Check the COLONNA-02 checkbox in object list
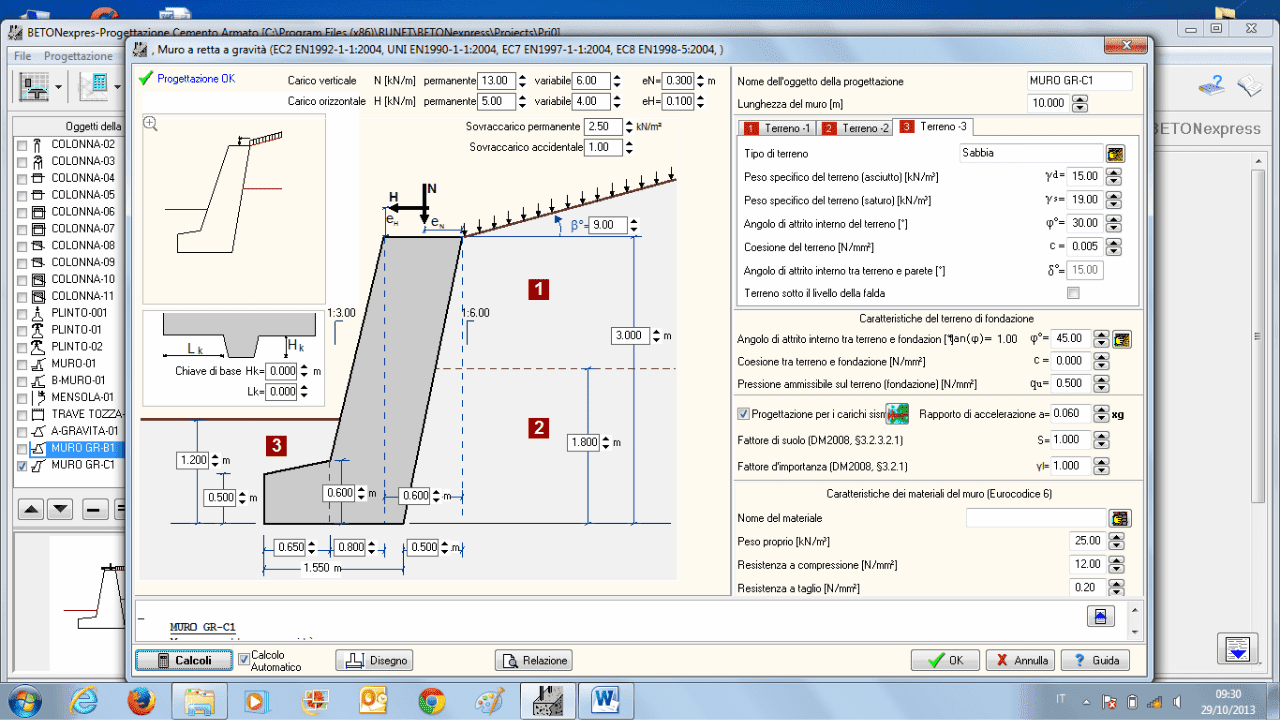Screen dimensions: 1280x720 click(x=22, y=144)
